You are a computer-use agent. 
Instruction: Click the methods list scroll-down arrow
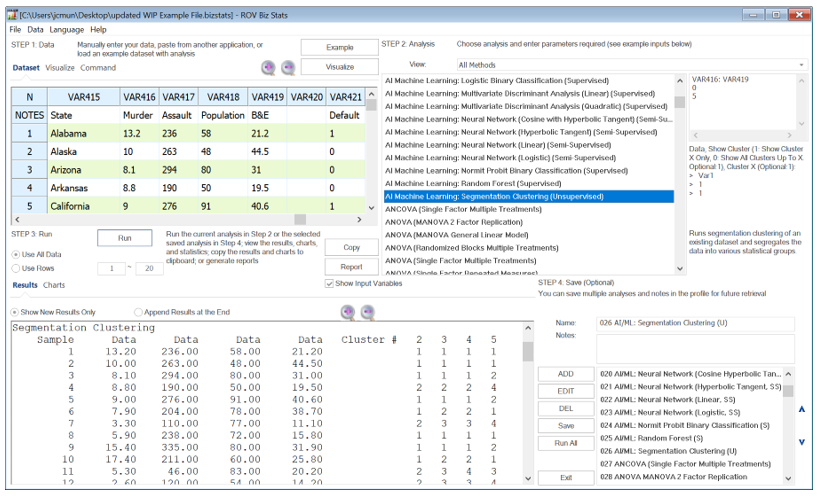pos(680,268)
